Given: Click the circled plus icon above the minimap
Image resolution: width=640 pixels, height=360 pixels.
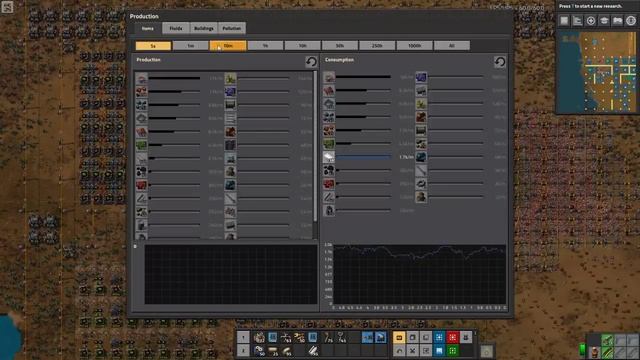Looking at the screenshot, I should [591, 20].
